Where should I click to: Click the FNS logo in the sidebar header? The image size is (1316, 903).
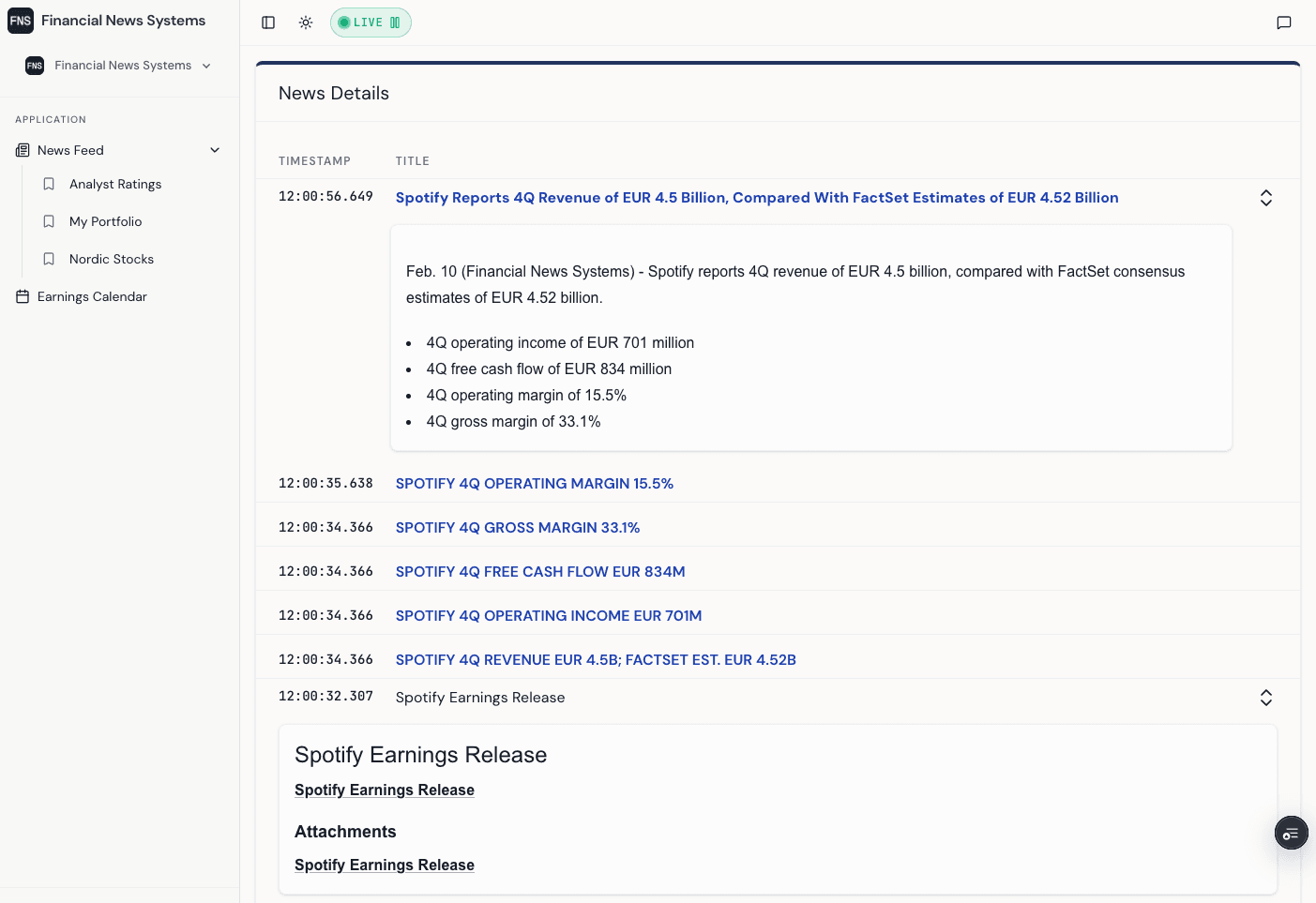pyautogui.click(x=21, y=21)
